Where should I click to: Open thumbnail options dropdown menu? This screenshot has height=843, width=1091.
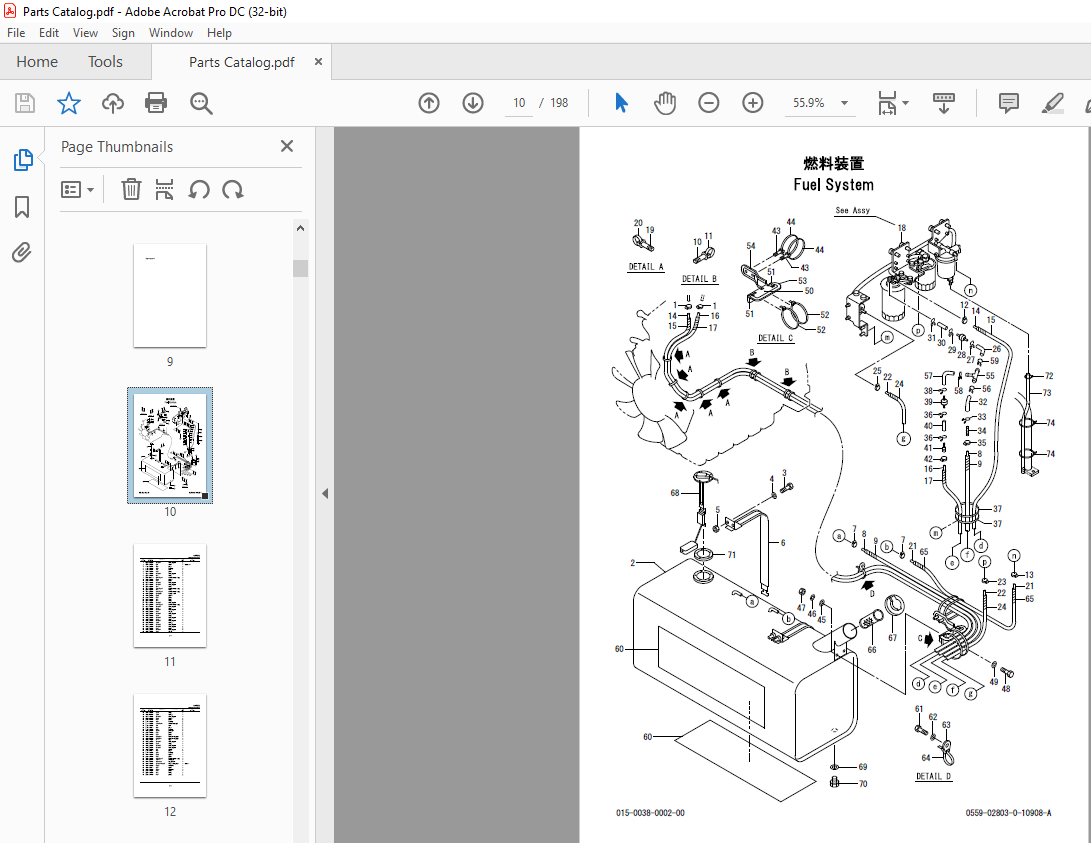click(x=77, y=189)
